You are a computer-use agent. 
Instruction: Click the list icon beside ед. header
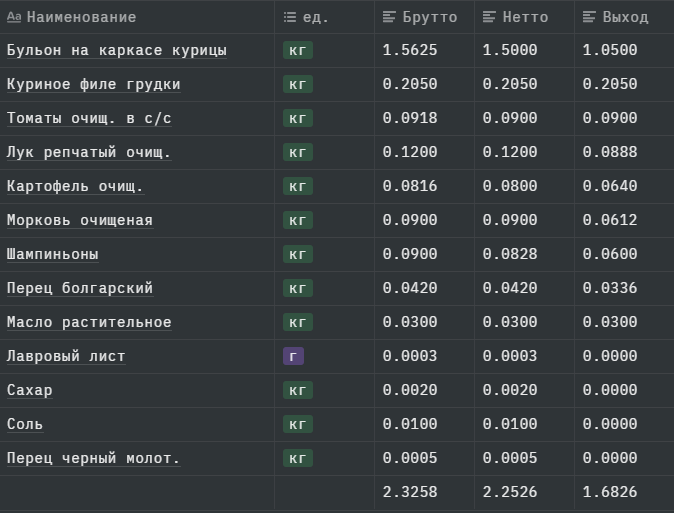tap(290, 17)
